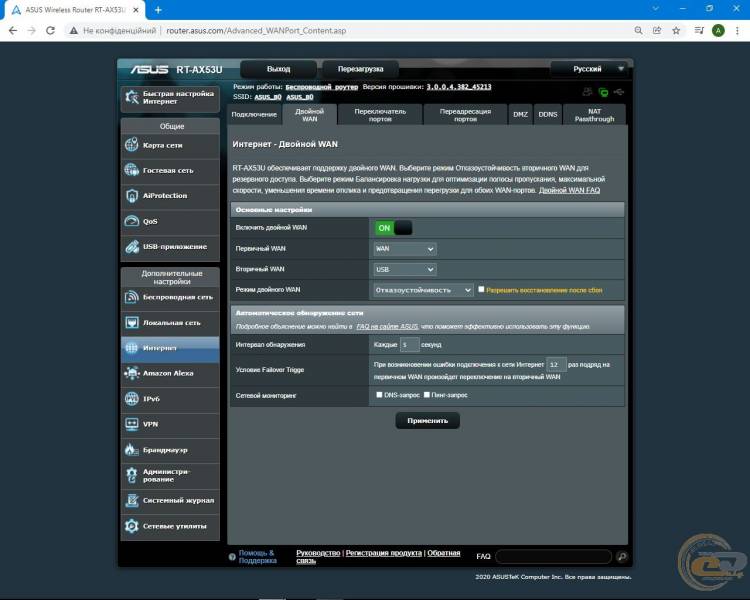Switch to Переключатель портов tab
This screenshot has height=600, width=750.
(x=380, y=115)
